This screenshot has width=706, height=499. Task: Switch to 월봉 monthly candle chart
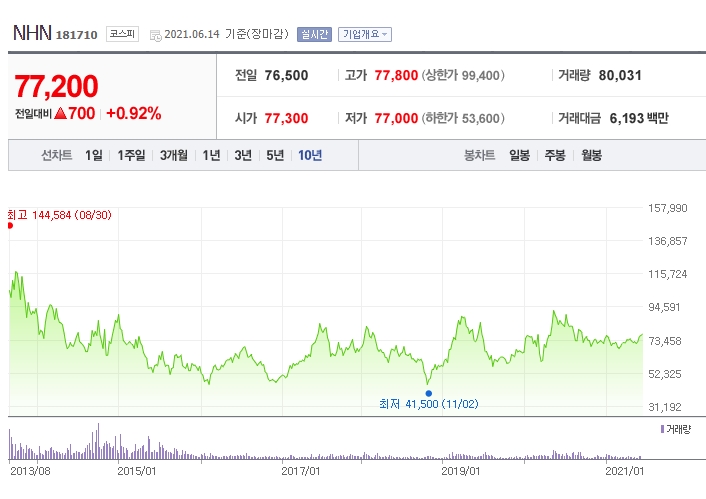point(591,155)
